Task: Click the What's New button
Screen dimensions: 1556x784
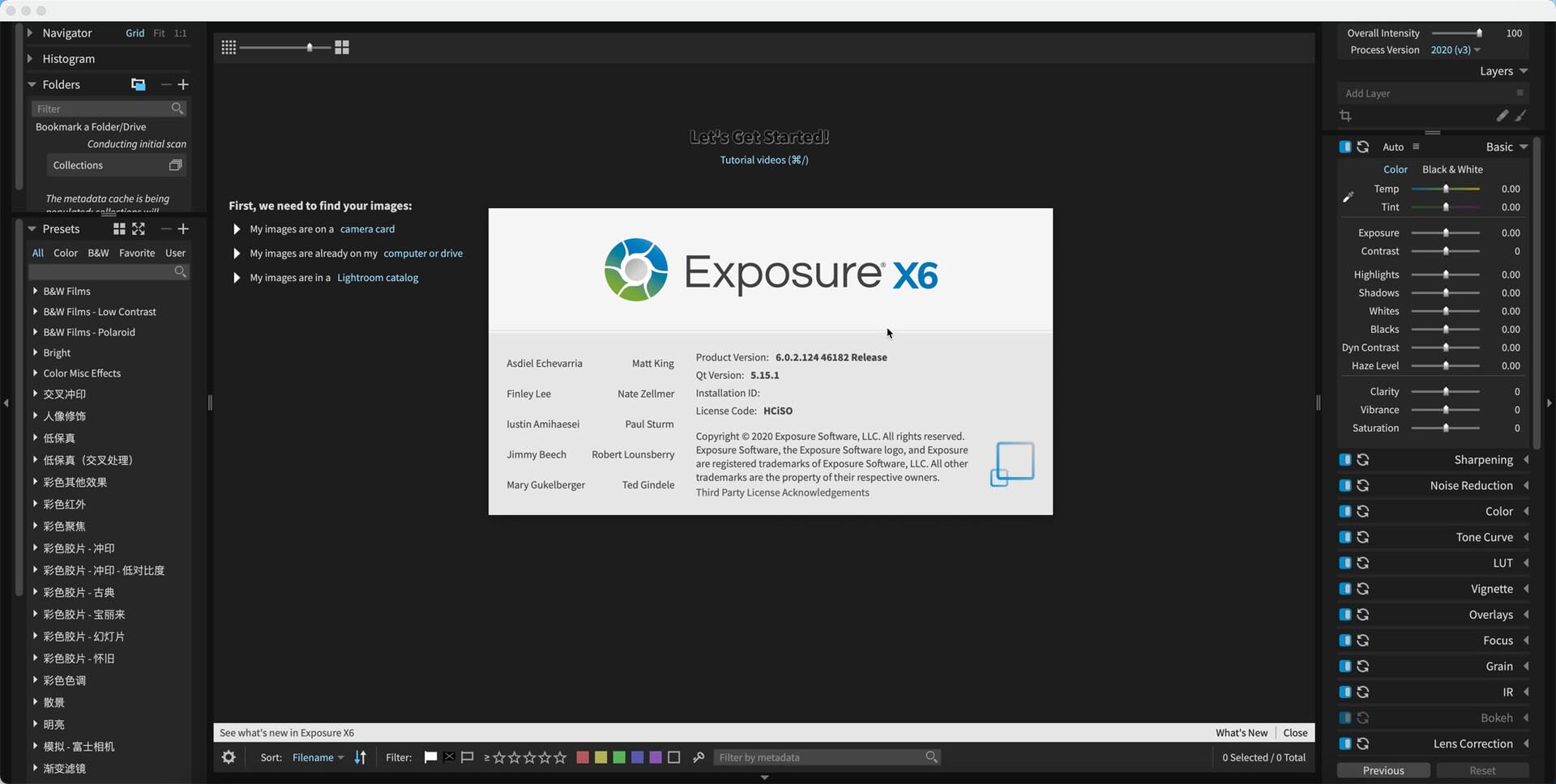Action: pos(1241,733)
